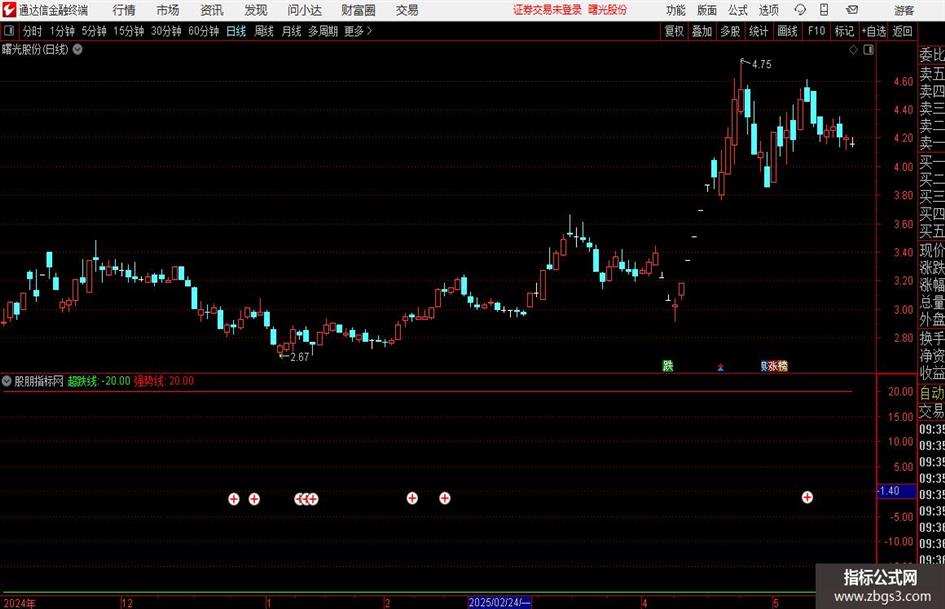Open the 财富圈 menu

(358, 10)
